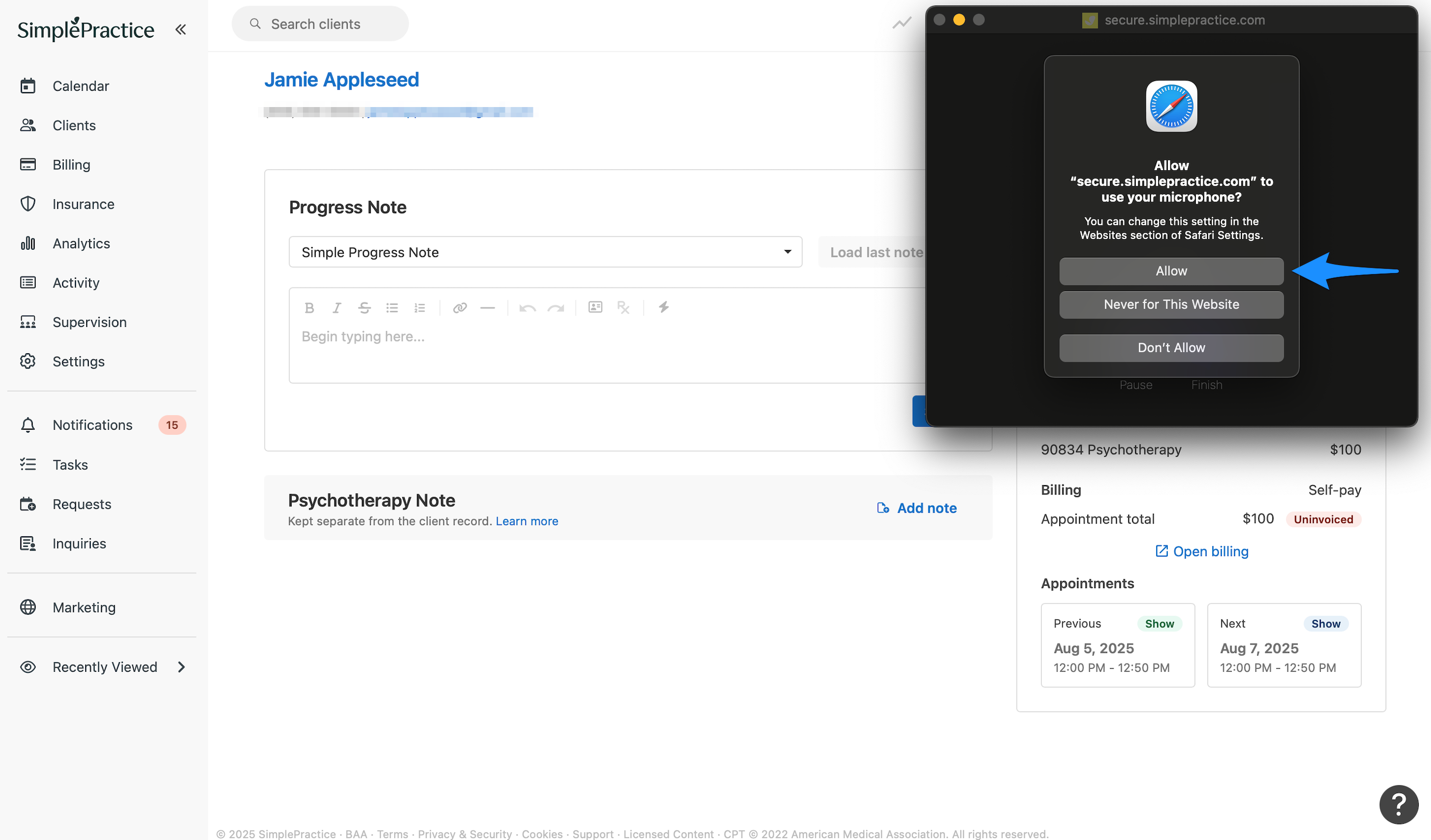The image size is (1431, 840).
Task: Toggle italic formatting in note editor
Action: tap(337, 308)
